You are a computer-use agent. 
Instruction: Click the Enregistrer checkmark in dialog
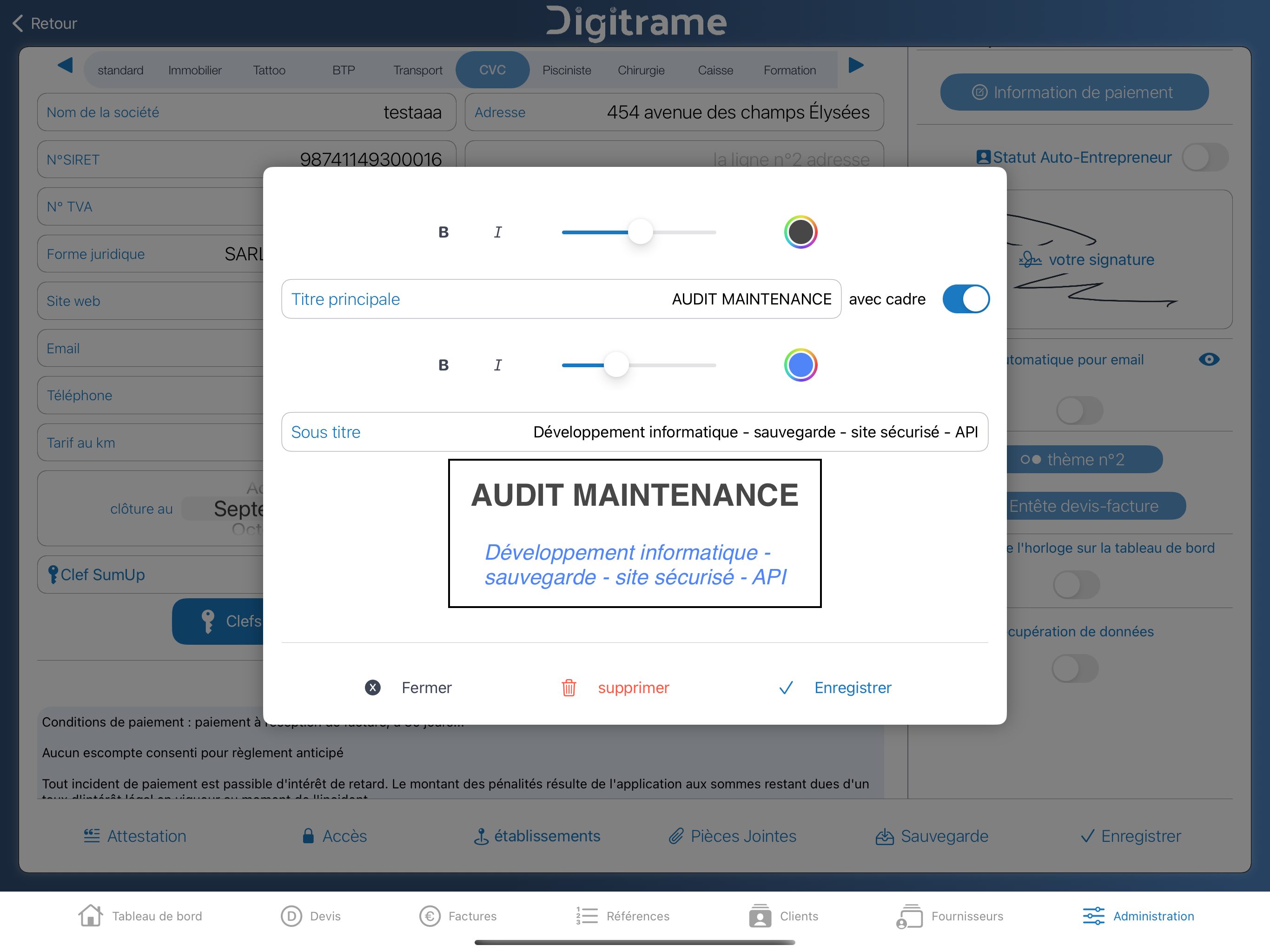(786, 688)
